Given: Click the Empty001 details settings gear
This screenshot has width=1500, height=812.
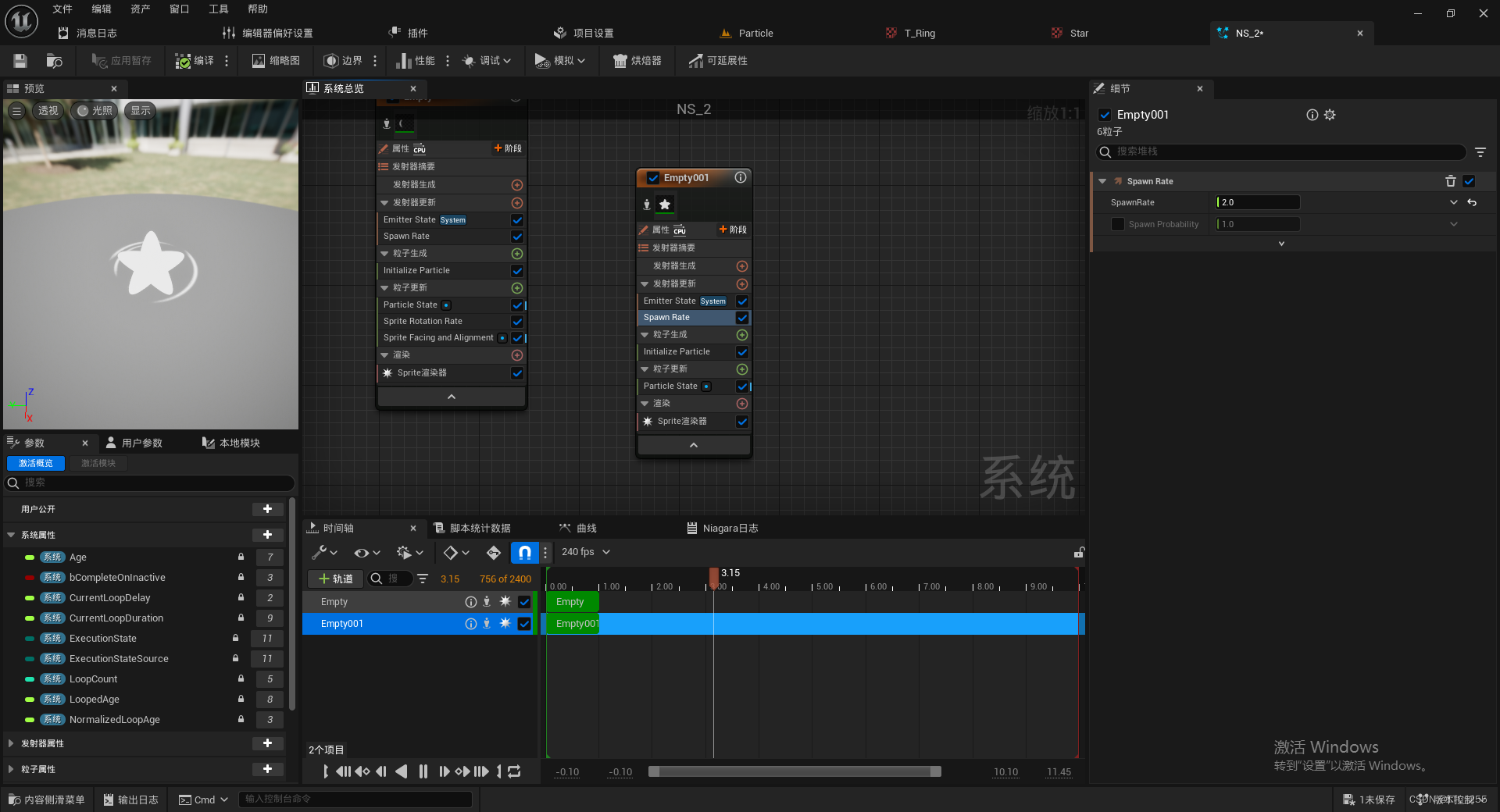Looking at the screenshot, I should click(x=1330, y=115).
